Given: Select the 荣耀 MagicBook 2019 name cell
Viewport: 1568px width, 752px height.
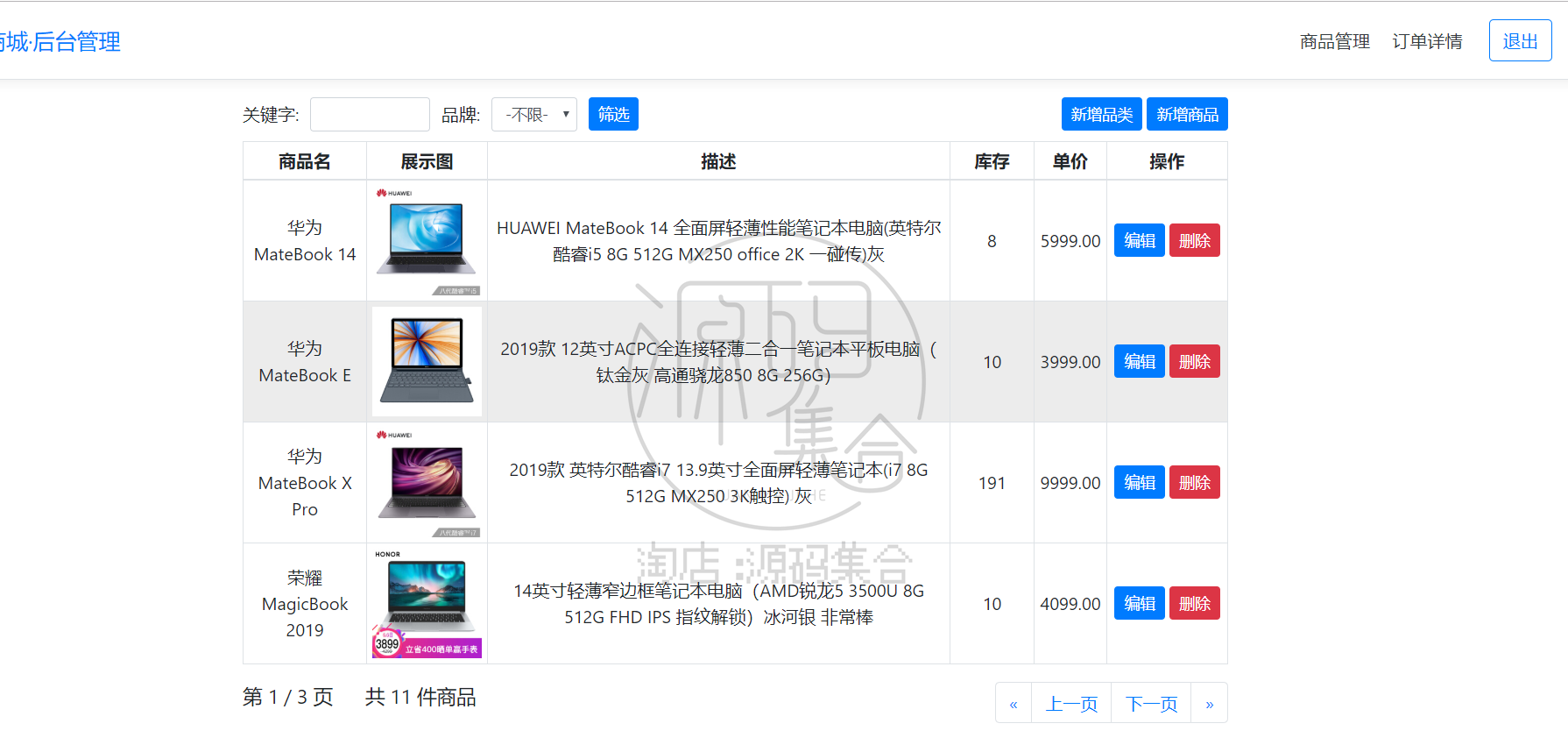Looking at the screenshot, I should pyautogui.click(x=305, y=604).
